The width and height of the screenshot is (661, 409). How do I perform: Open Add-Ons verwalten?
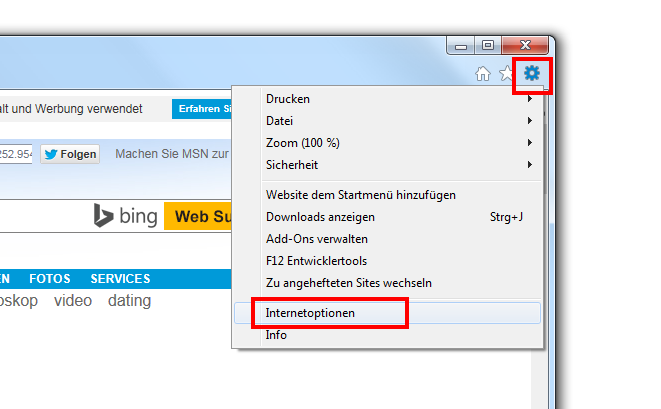[x=317, y=239]
